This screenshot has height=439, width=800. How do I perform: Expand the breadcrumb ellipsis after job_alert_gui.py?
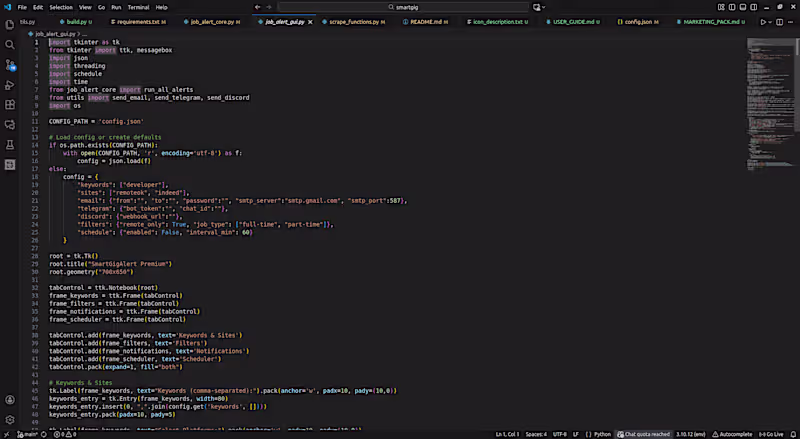[85, 34]
